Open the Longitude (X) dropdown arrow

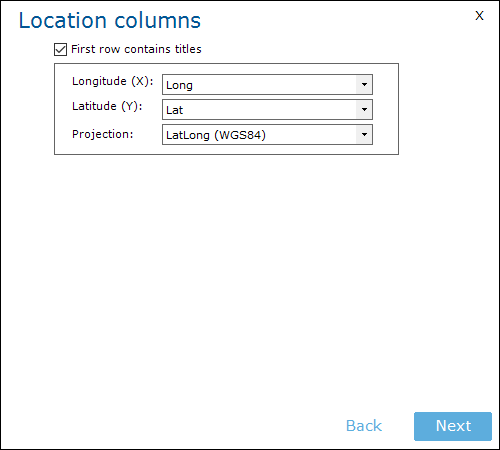[x=364, y=85]
